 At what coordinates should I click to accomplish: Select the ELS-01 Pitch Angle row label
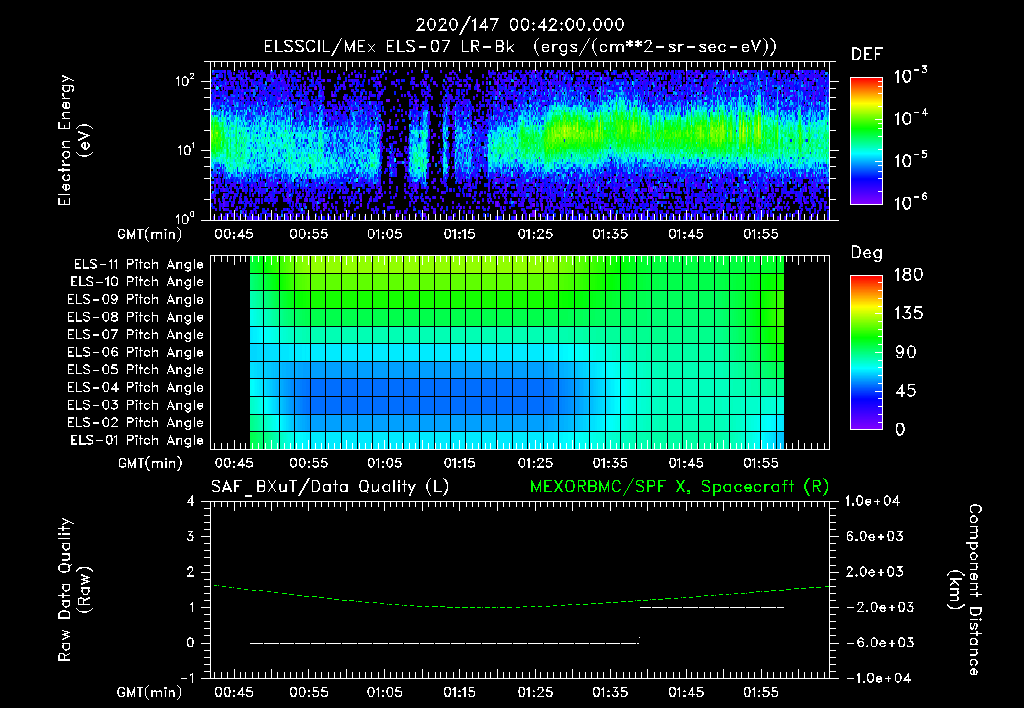pyautogui.click(x=137, y=440)
